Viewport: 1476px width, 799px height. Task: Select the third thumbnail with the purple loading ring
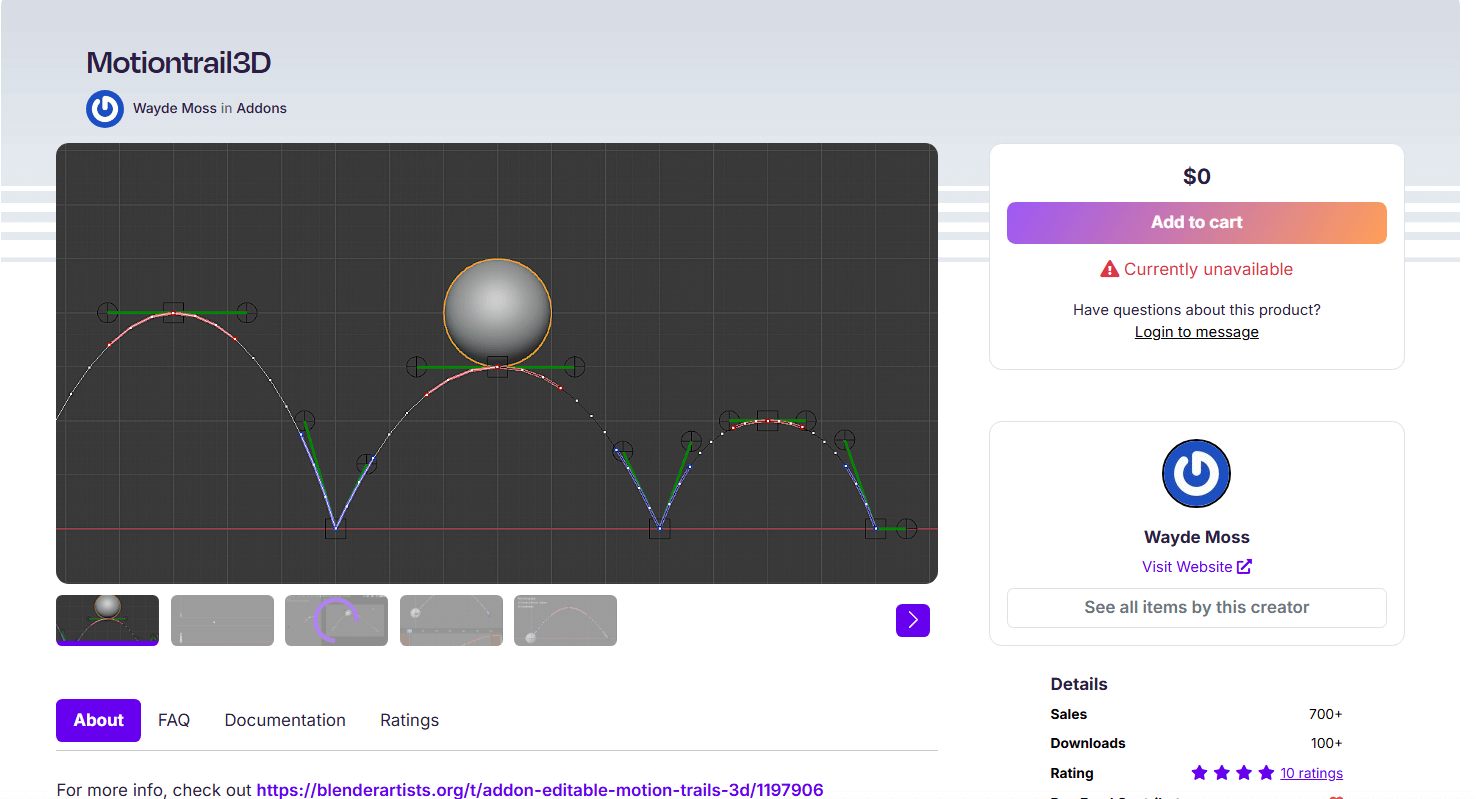click(x=336, y=620)
